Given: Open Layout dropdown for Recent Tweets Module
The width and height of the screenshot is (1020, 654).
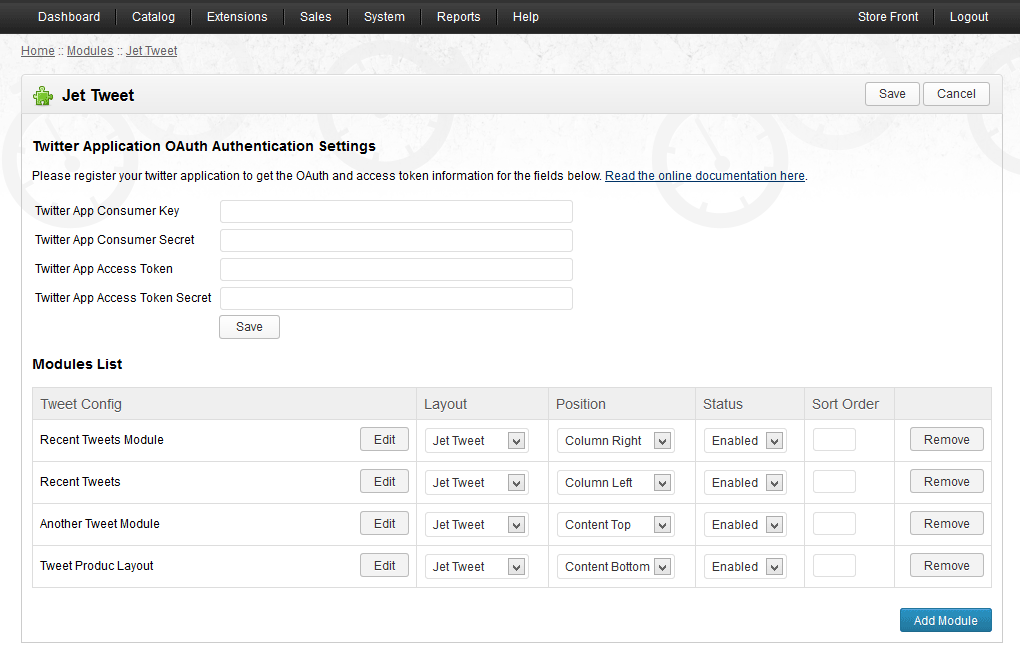Looking at the screenshot, I should [x=477, y=441].
